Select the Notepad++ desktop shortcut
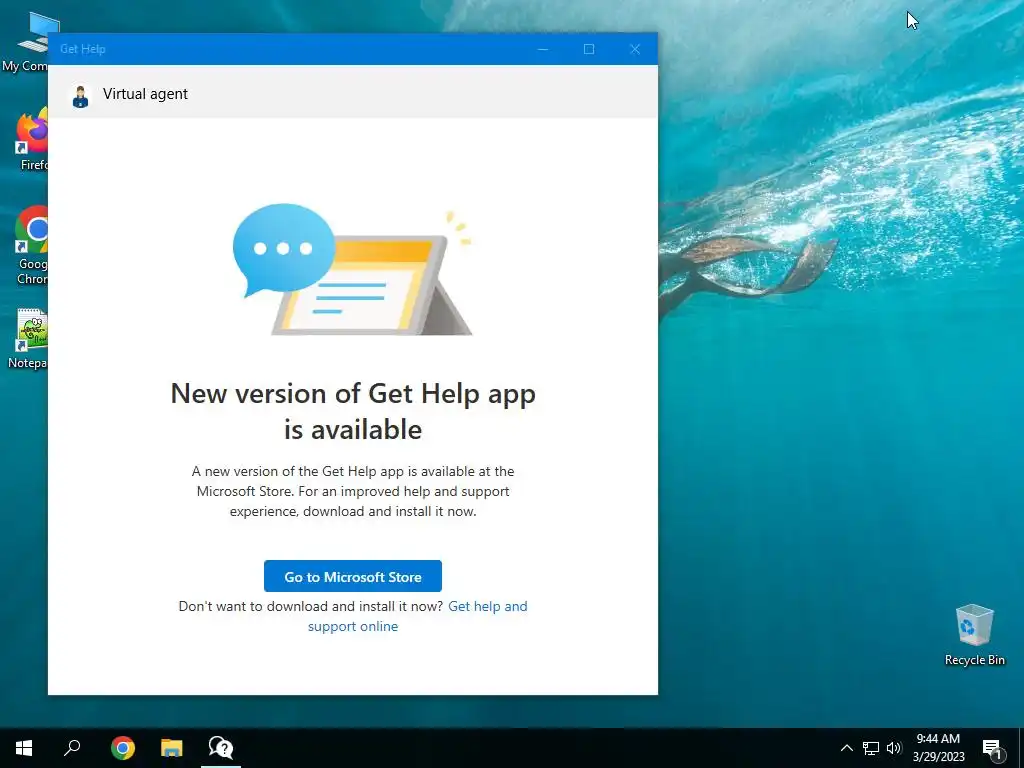1024x768 pixels. 26,340
